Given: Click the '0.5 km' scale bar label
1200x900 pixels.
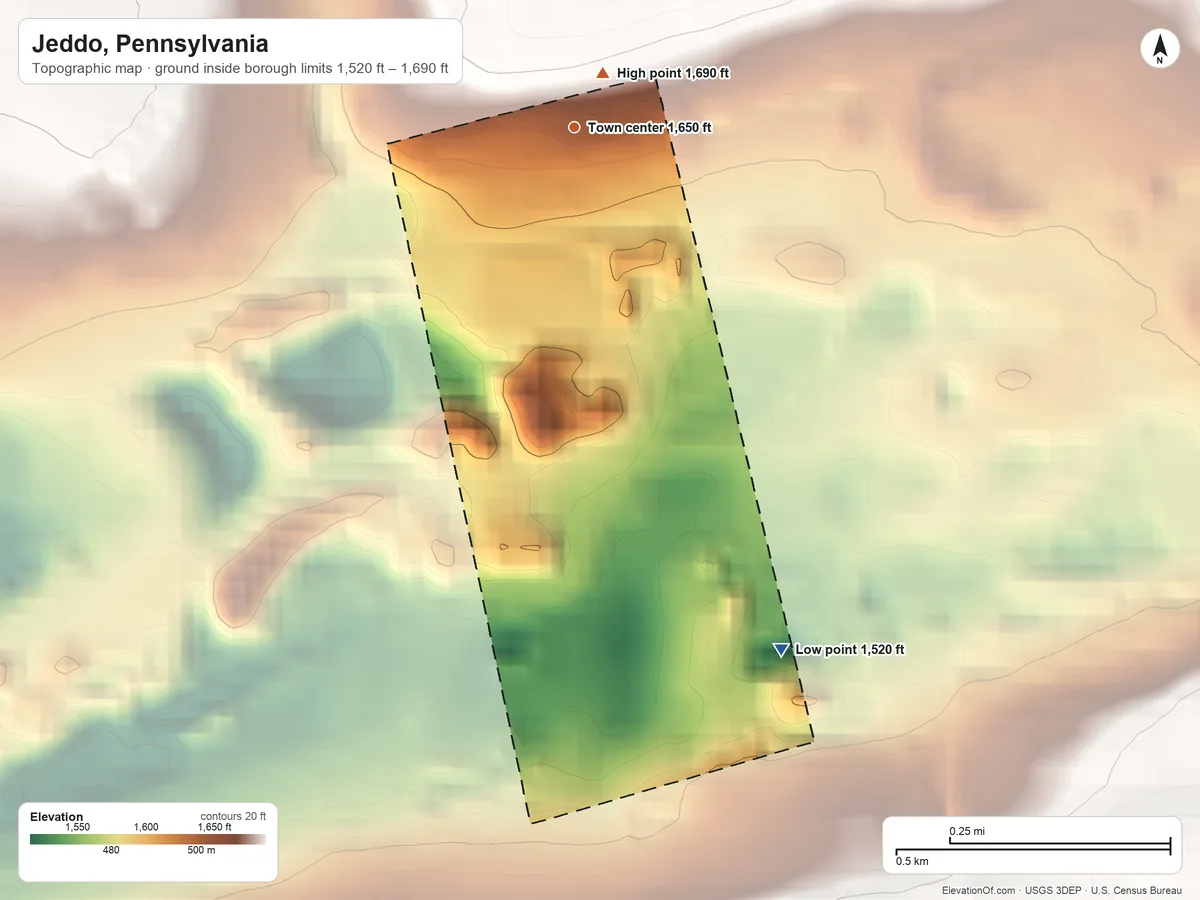Looking at the screenshot, I should tap(912, 861).
